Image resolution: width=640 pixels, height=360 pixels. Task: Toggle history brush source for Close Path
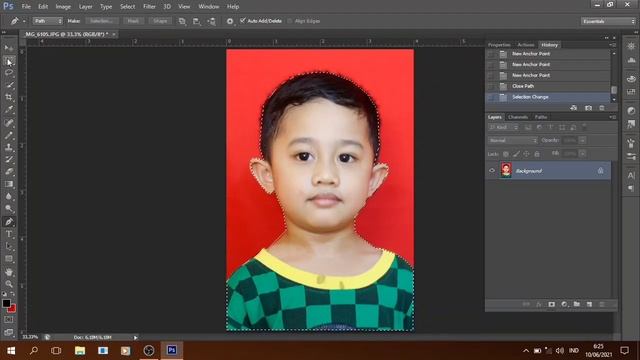tap(491, 86)
